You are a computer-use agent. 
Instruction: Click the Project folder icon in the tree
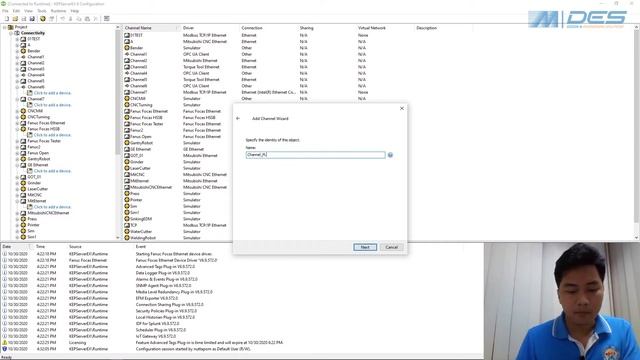tap(11, 27)
